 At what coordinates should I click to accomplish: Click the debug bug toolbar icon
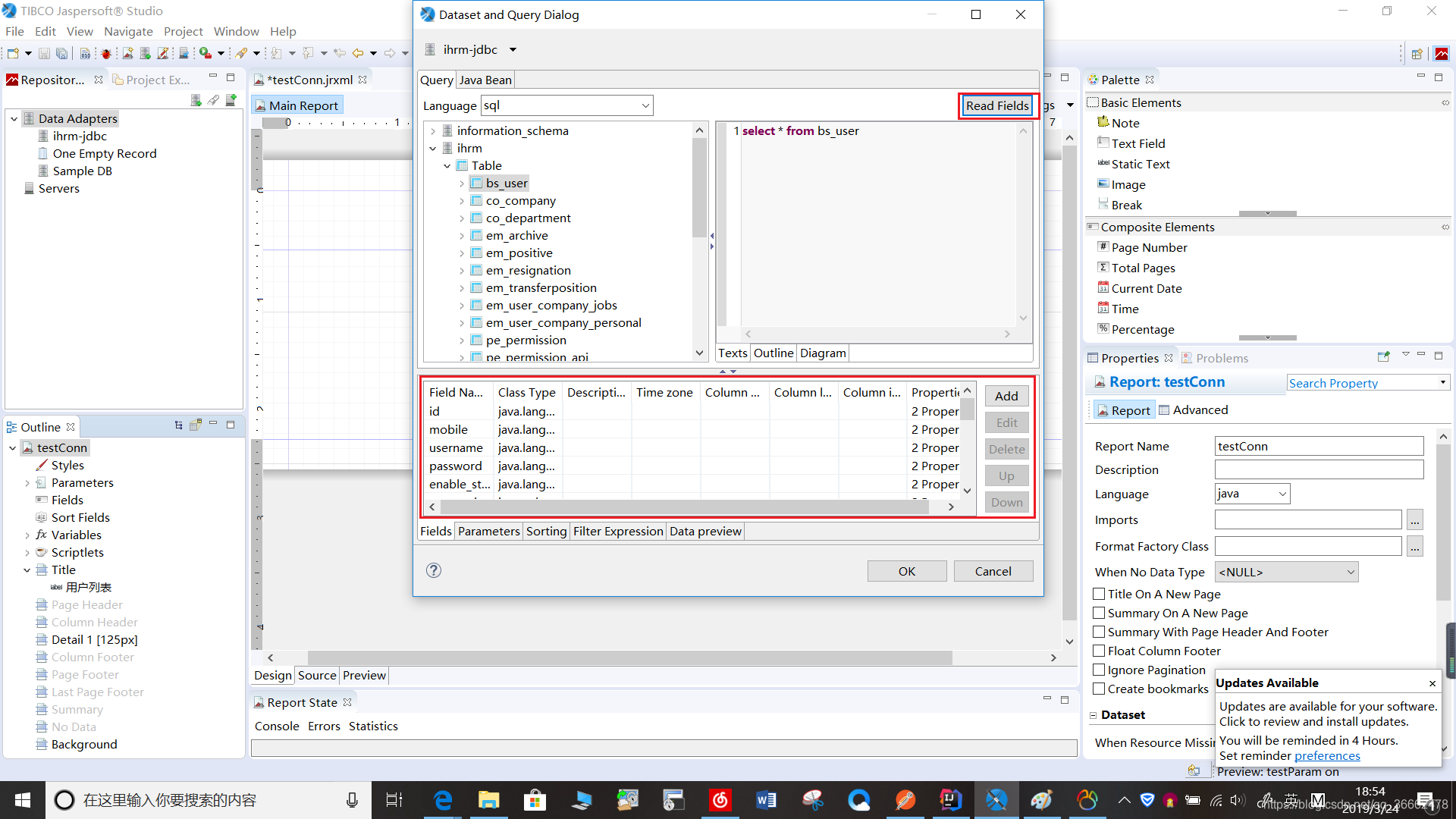pyautogui.click(x=105, y=53)
